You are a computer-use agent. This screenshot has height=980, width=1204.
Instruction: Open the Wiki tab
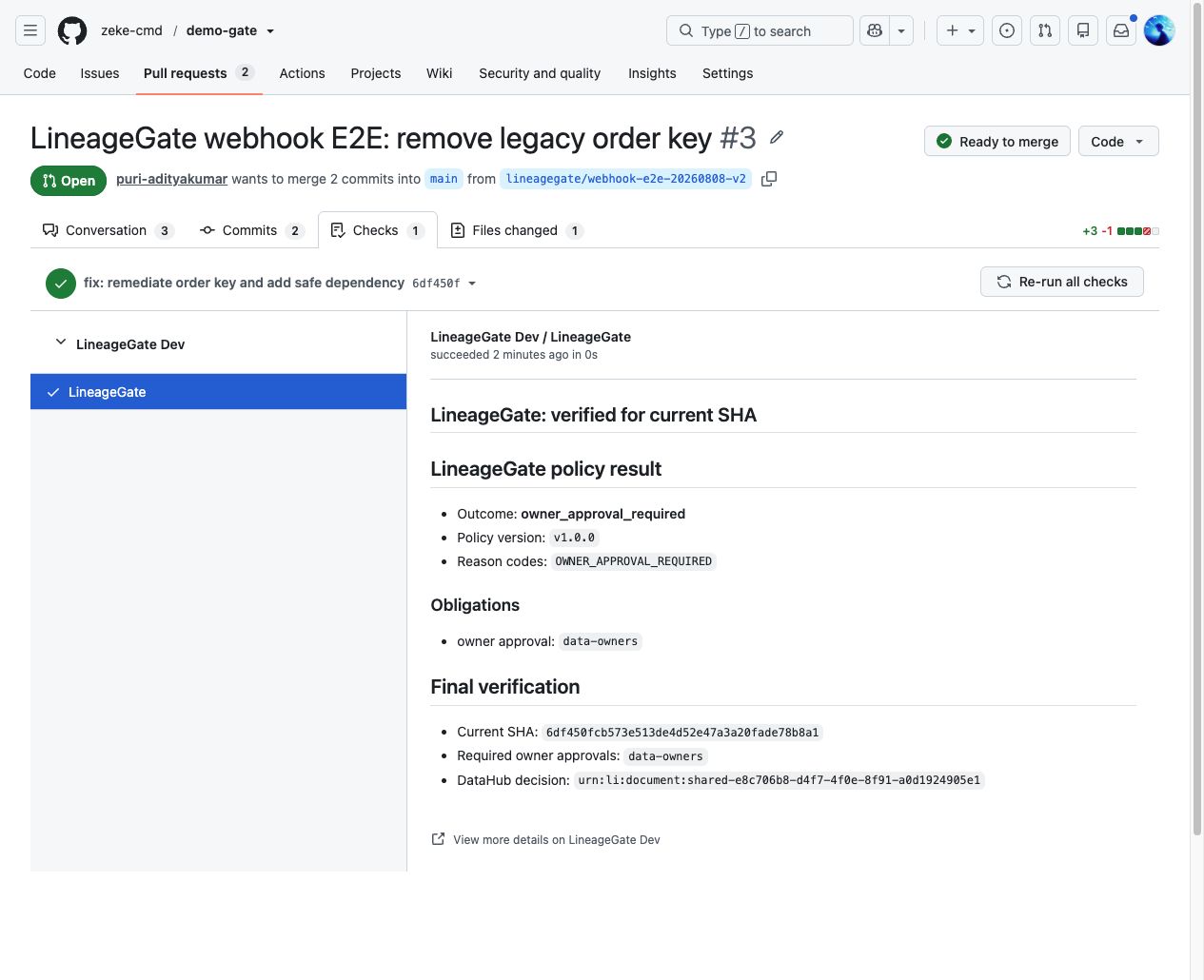(440, 73)
